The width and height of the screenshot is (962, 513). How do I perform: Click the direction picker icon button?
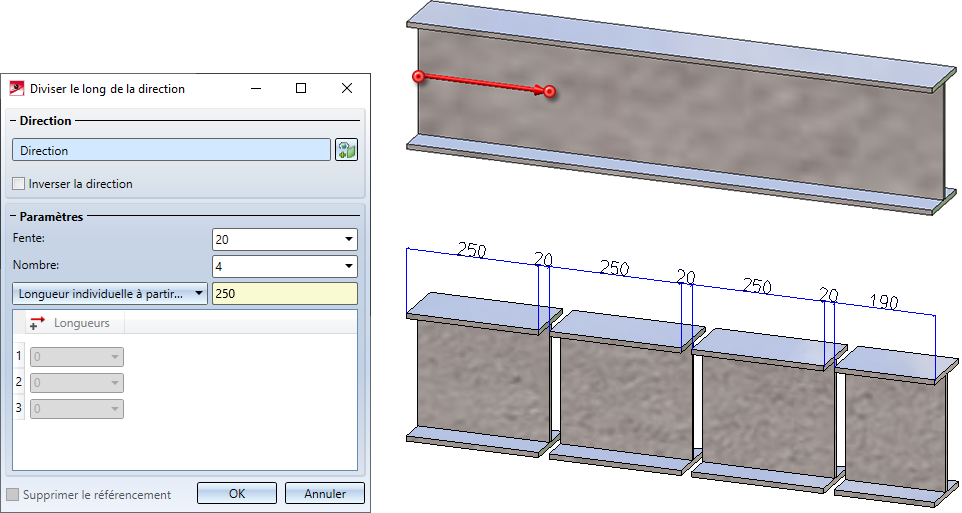pos(346,150)
